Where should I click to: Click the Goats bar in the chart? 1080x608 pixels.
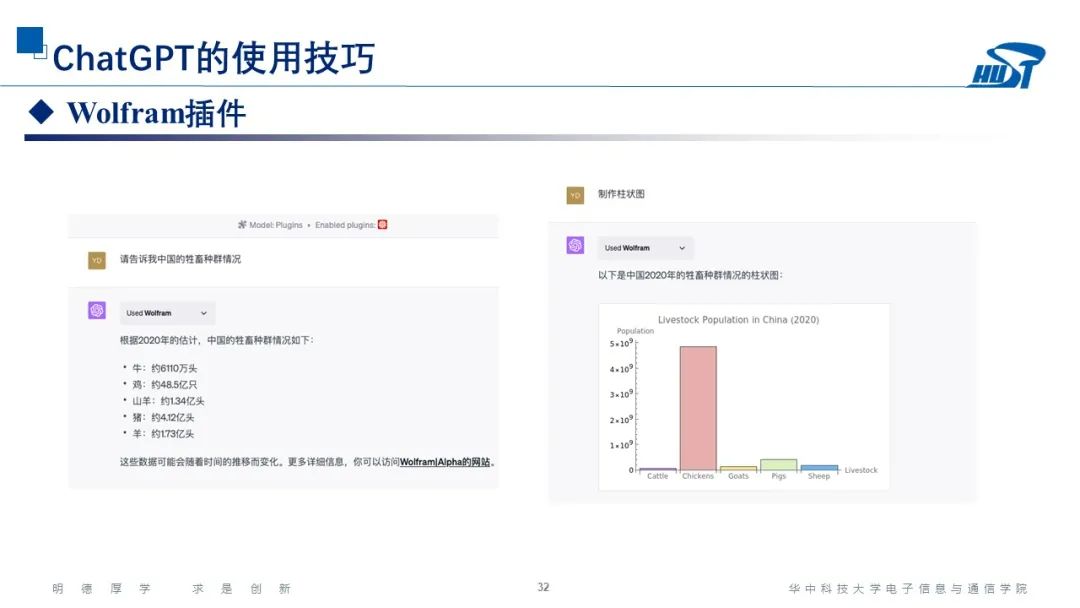point(738,468)
